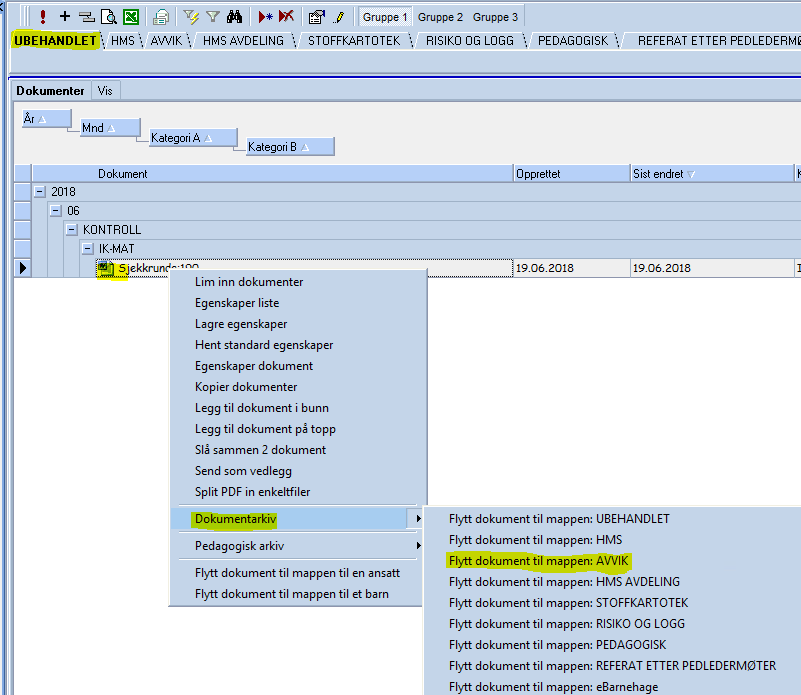Image resolution: width=801 pixels, height=695 pixels.
Task: Choose Lim inn dokumenter
Action: (298, 282)
